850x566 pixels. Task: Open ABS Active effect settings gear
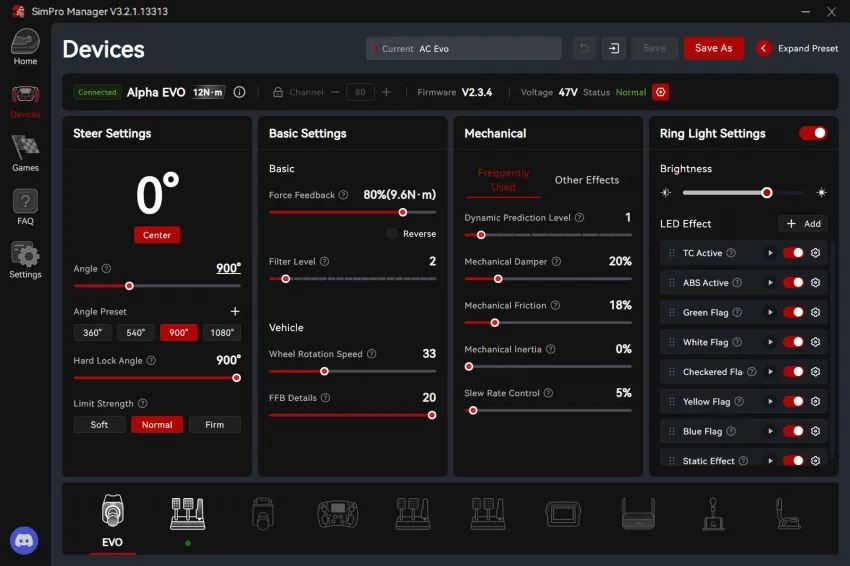coord(815,282)
